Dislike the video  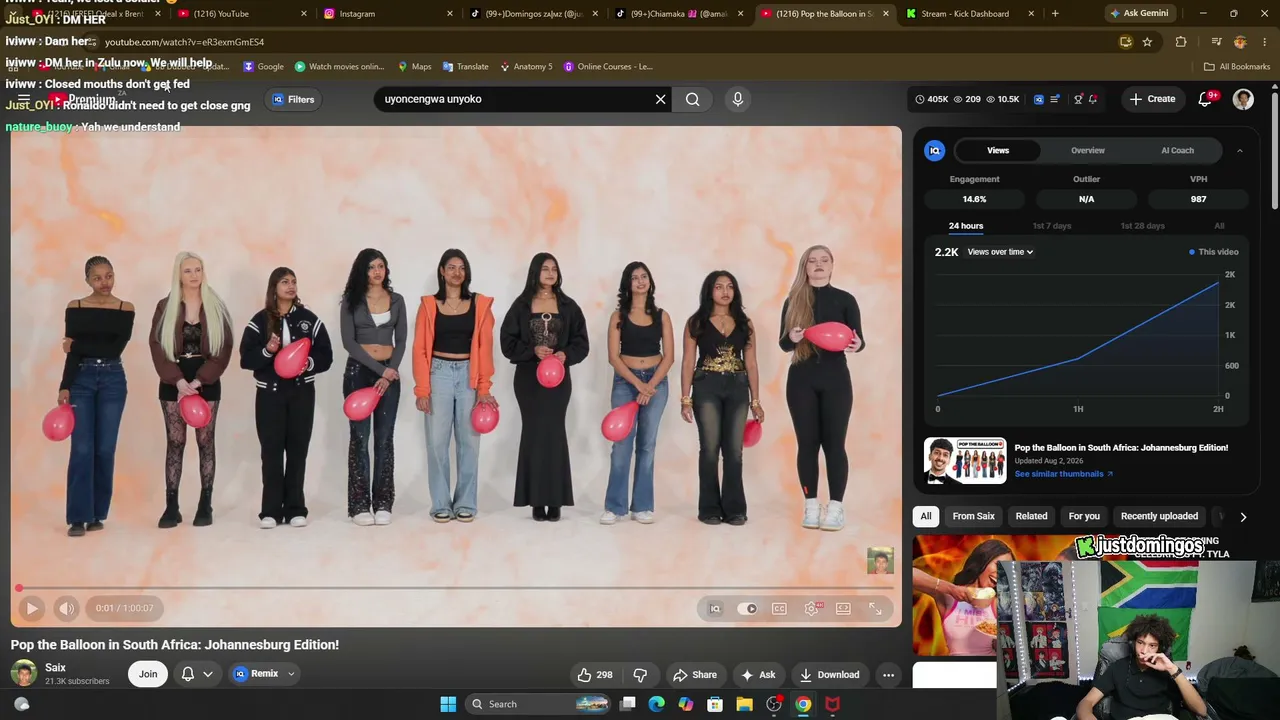[x=640, y=674]
